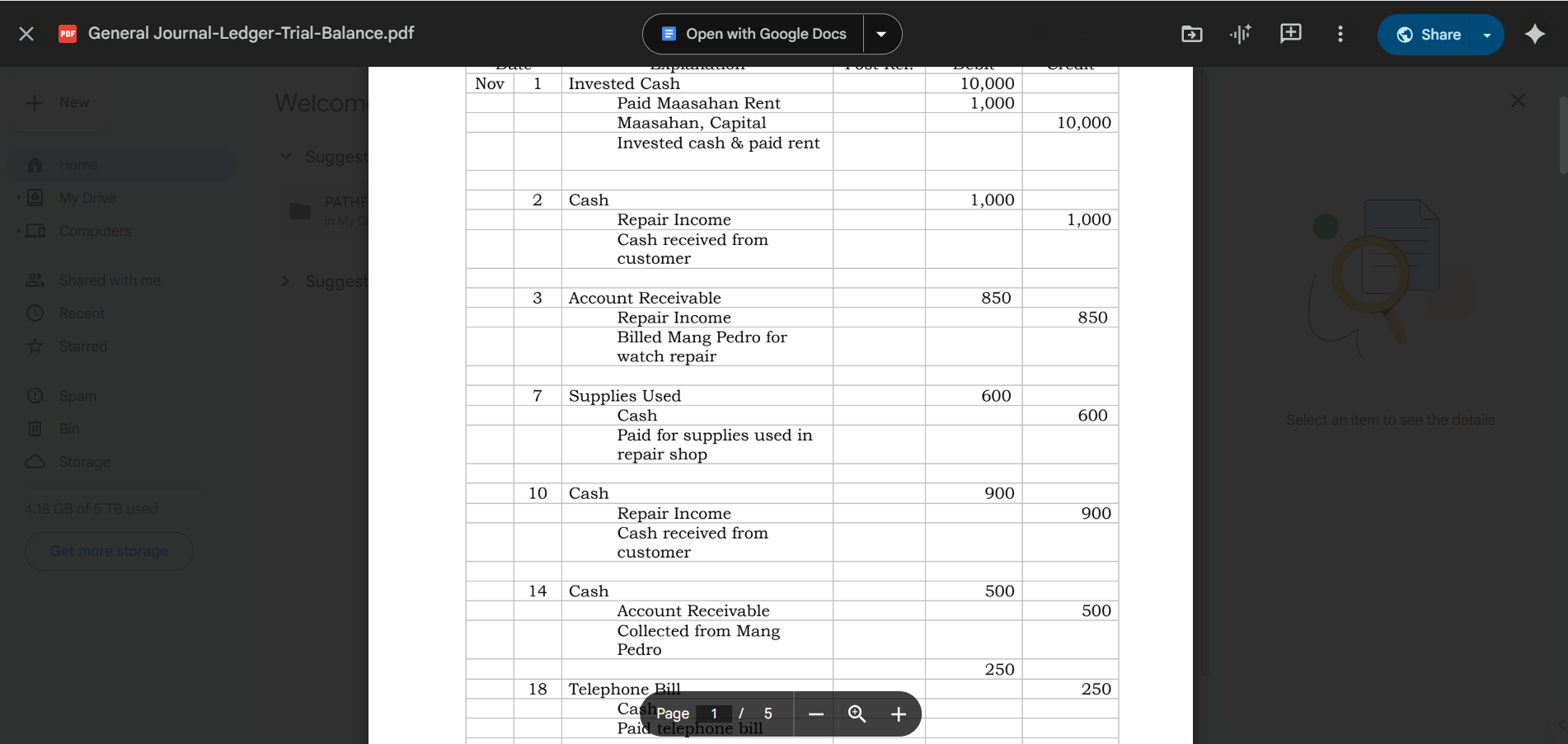
Task: Click the date cell 18 in the journal
Action: tap(538, 689)
